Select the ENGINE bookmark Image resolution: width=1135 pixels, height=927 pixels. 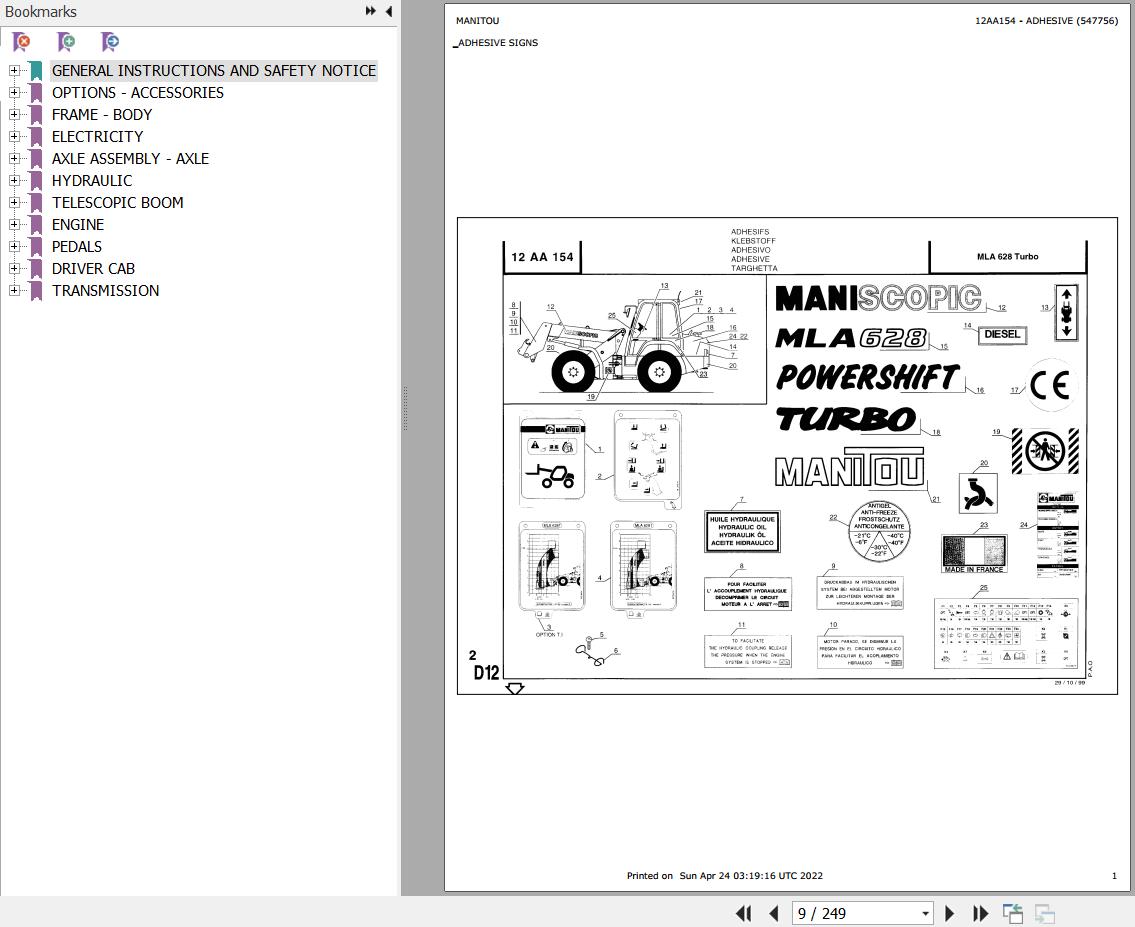click(77, 224)
